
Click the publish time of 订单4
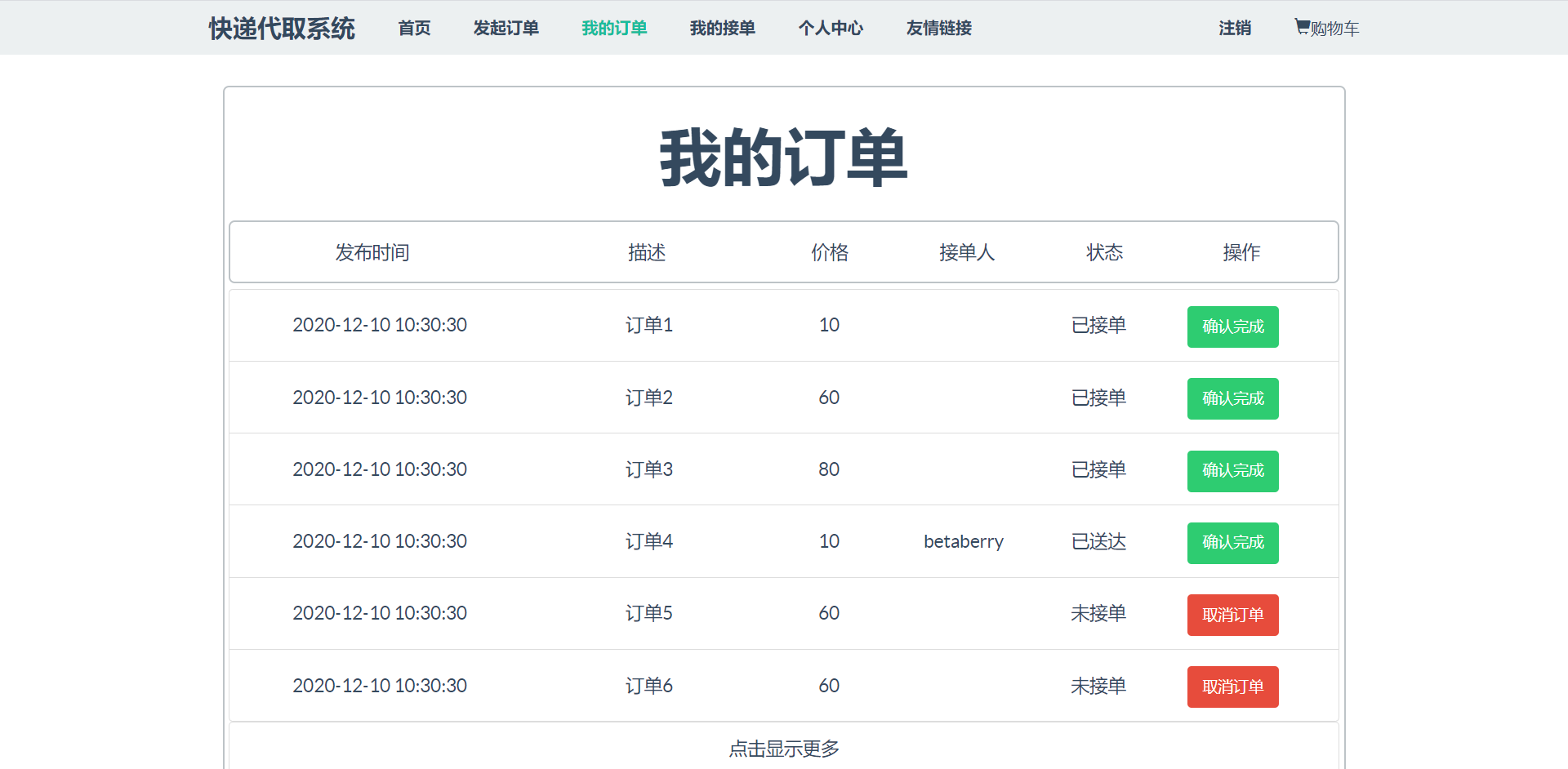click(380, 541)
